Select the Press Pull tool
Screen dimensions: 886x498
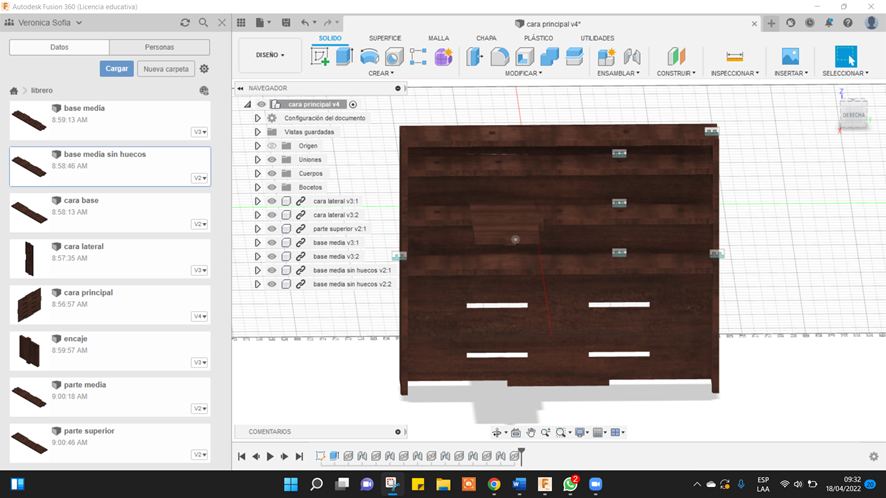click(475, 57)
